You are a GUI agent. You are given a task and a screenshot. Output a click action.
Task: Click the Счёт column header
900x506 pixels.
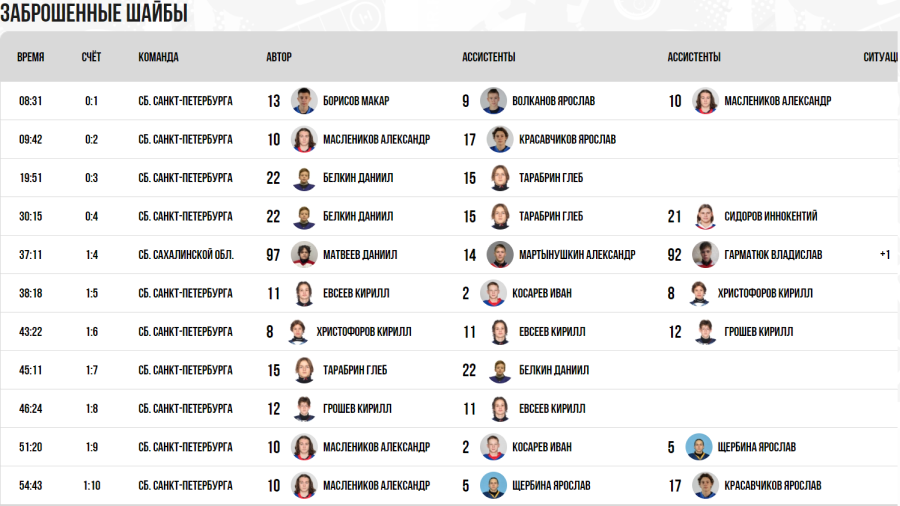pos(91,57)
